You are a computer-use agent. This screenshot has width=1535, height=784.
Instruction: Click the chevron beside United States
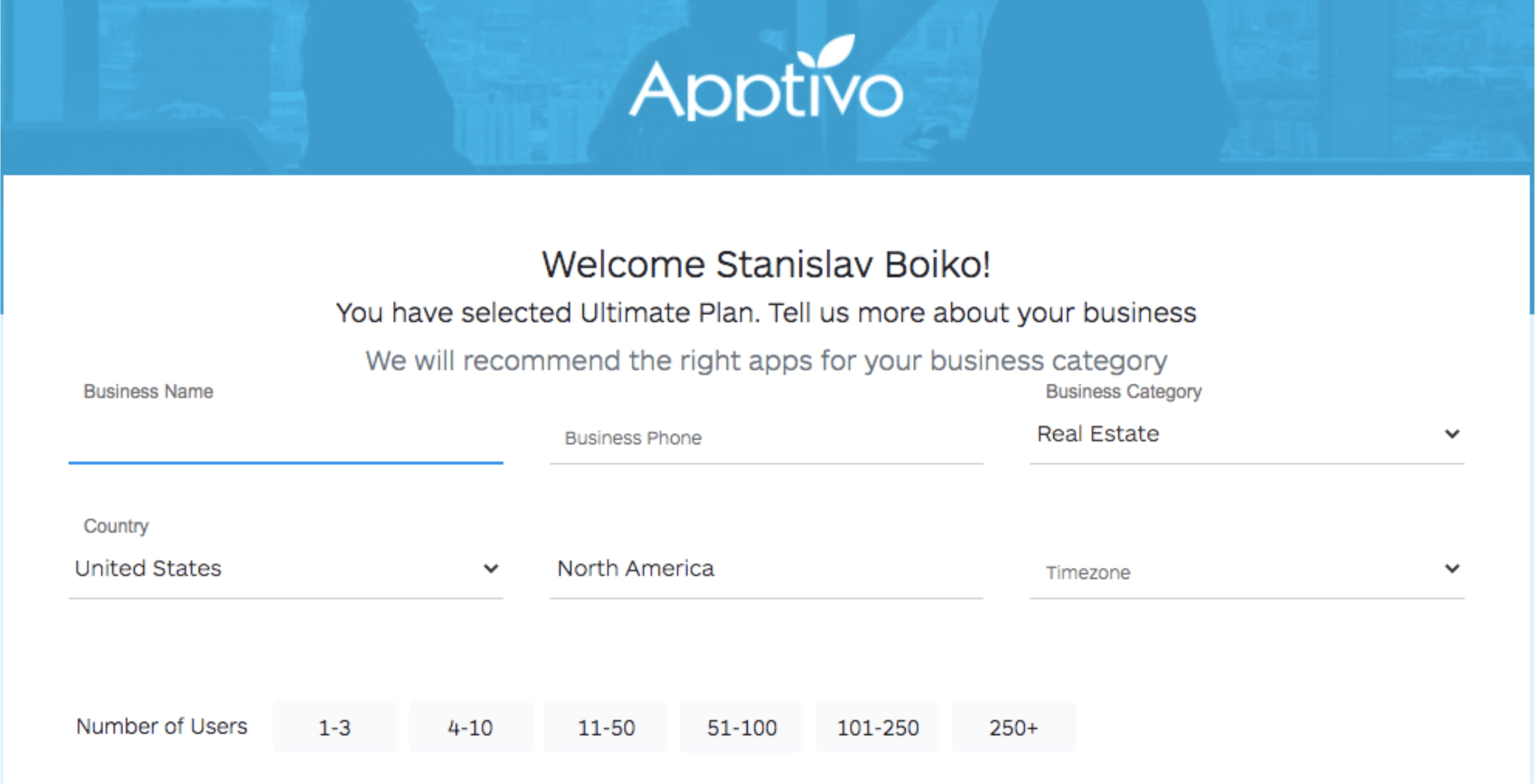point(490,569)
